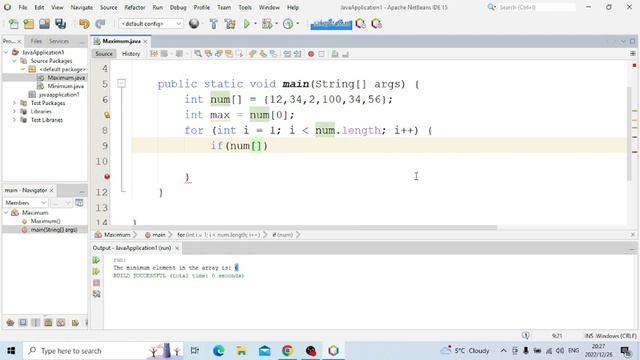The height and width of the screenshot is (360, 640).
Task: Click the Search (Ctrl+I) input field
Action: 537,7
